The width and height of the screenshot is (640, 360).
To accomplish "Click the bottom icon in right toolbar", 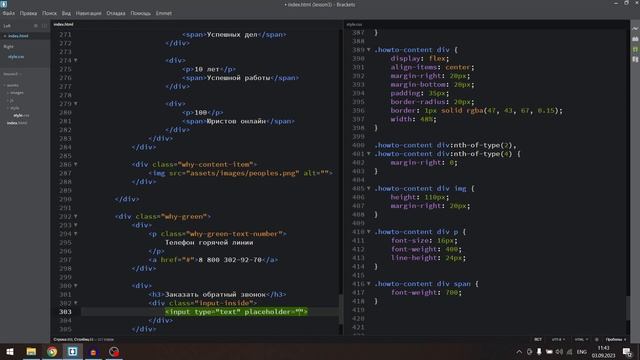I will coord(635,60).
